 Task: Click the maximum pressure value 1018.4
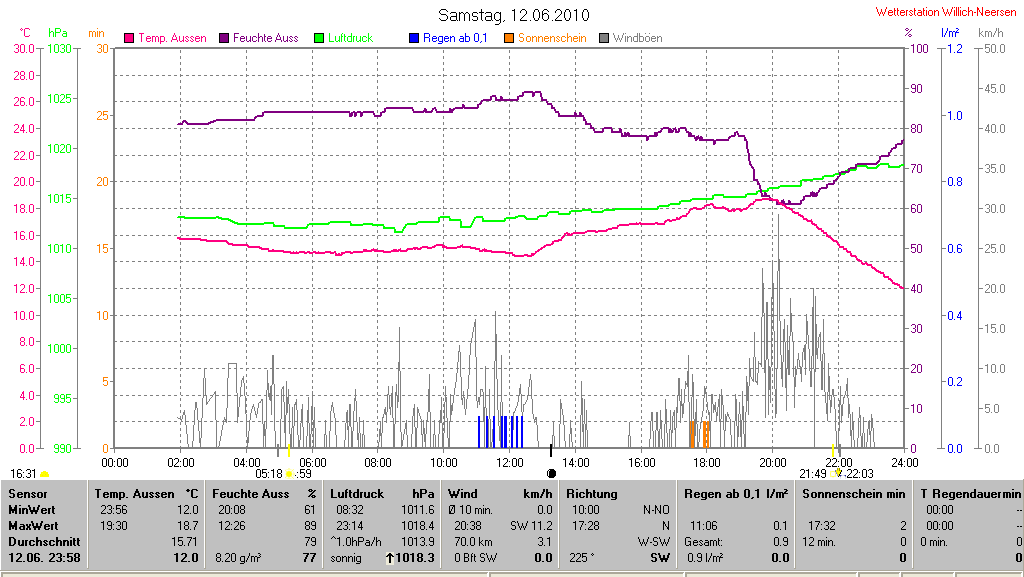pyautogui.click(x=417, y=525)
